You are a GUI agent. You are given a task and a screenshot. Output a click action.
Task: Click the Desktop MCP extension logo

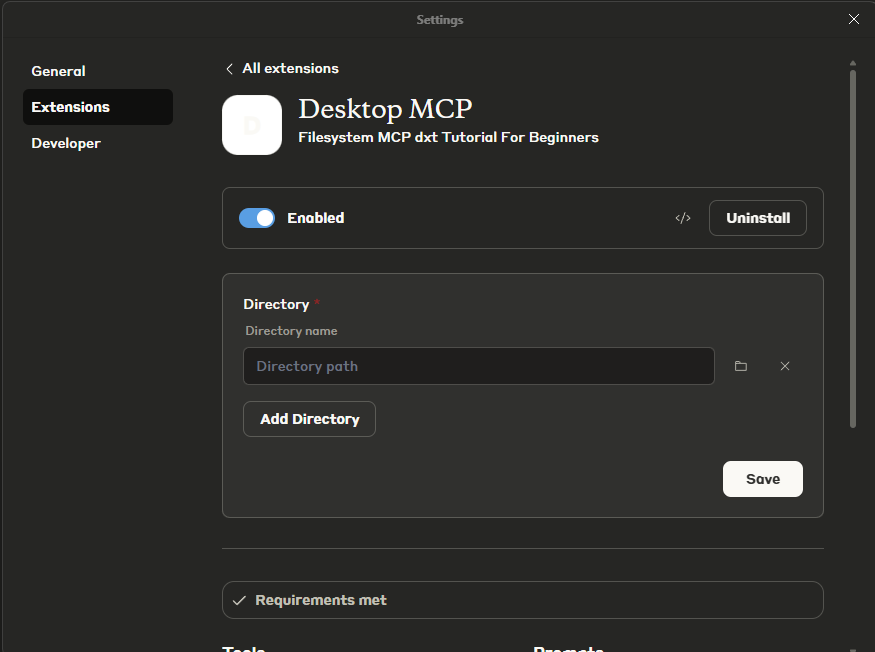tap(252, 125)
